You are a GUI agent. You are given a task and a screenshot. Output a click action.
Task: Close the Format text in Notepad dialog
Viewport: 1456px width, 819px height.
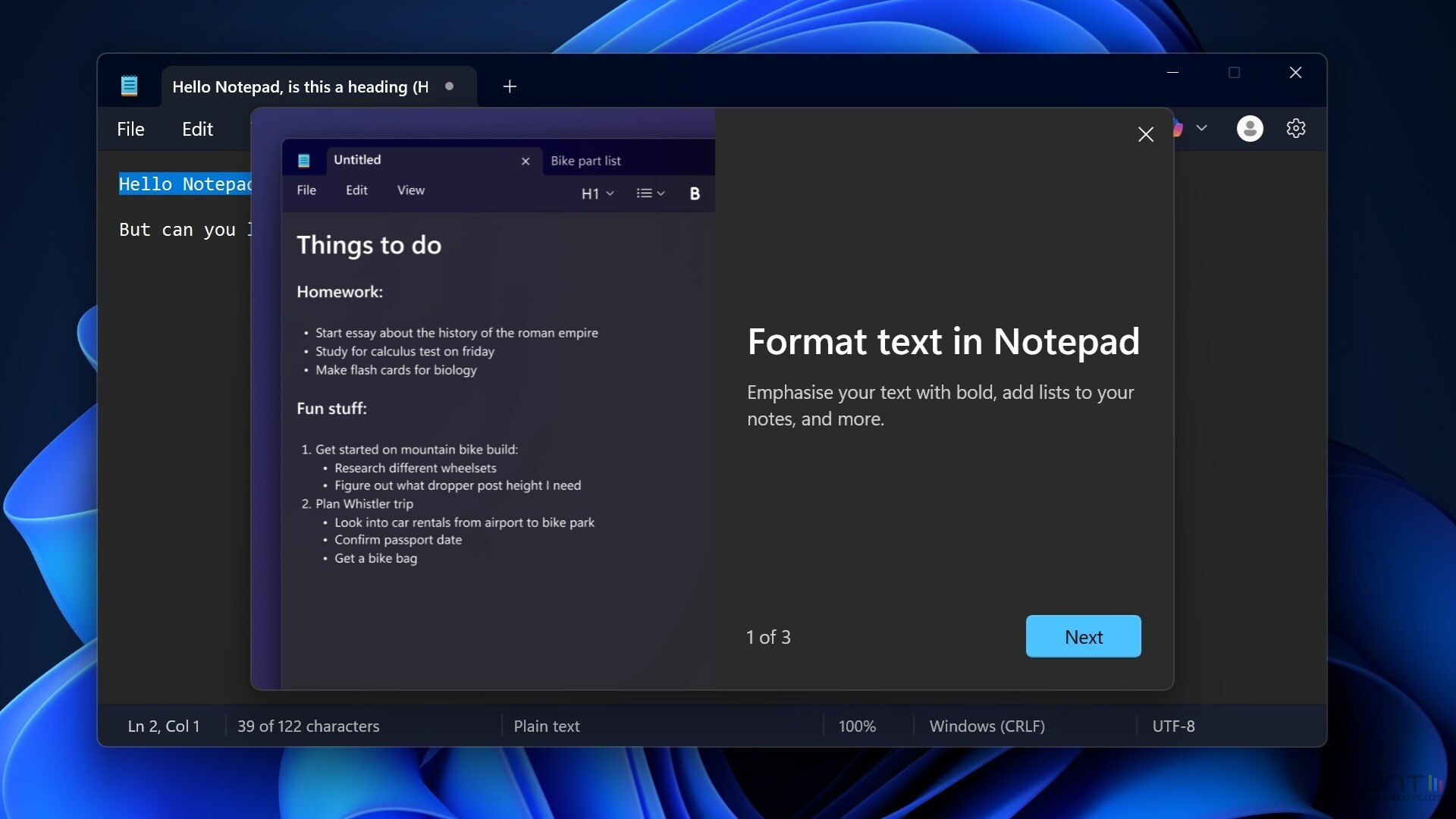(x=1146, y=134)
